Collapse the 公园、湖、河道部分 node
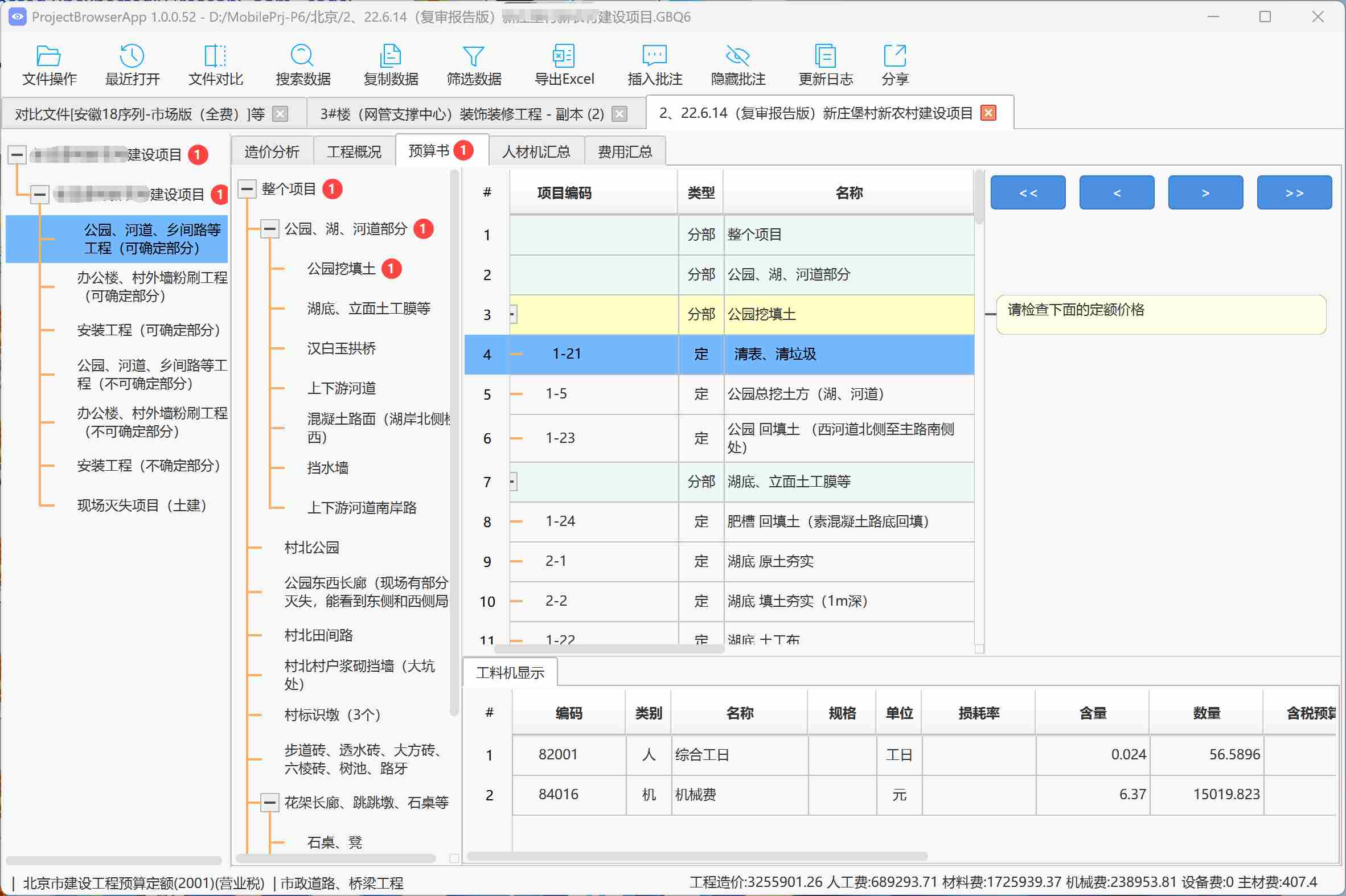1346x896 pixels. (x=270, y=229)
